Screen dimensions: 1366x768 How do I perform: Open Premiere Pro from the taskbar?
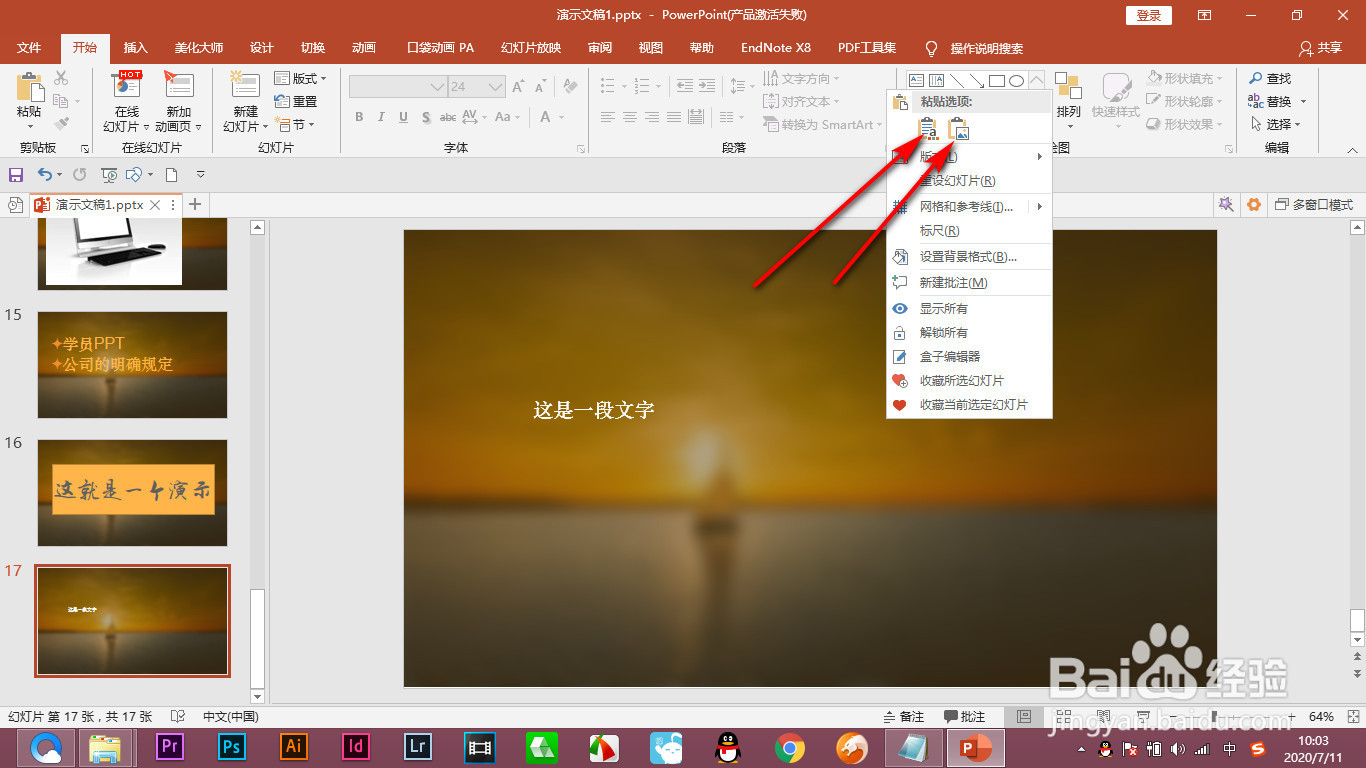tap(170, 747)
